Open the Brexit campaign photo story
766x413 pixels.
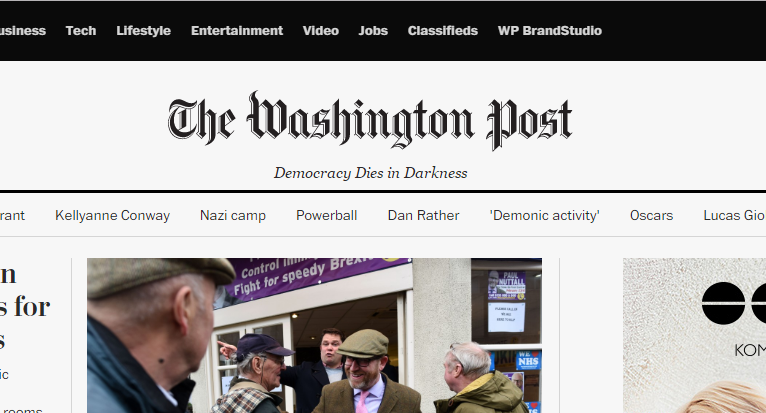314,335
